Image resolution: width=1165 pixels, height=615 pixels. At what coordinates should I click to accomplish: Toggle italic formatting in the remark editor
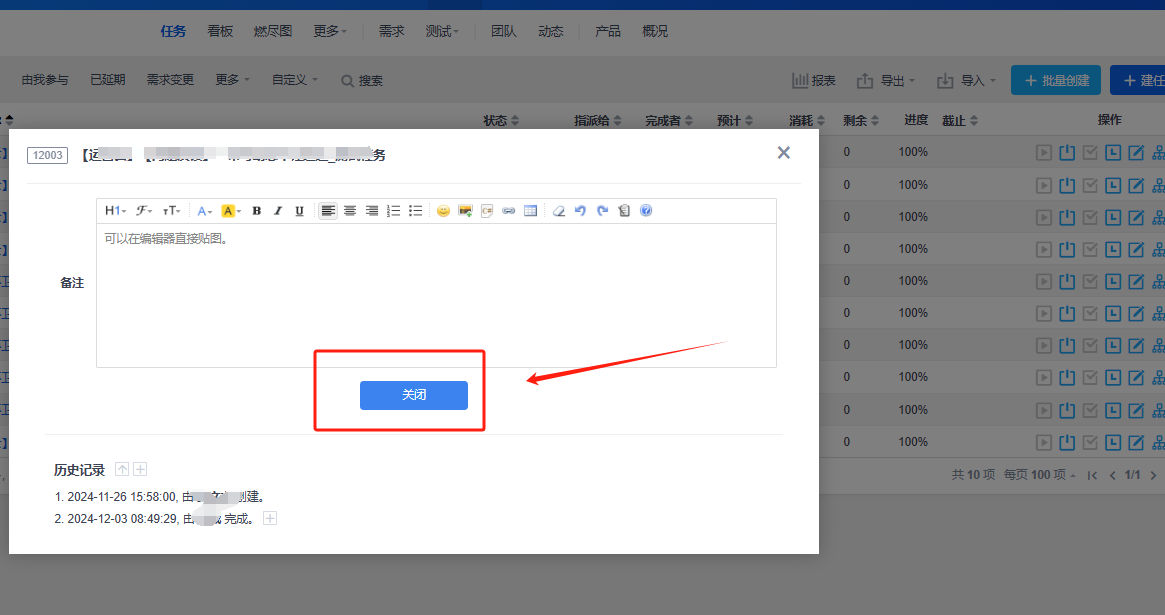coord(278,211)
